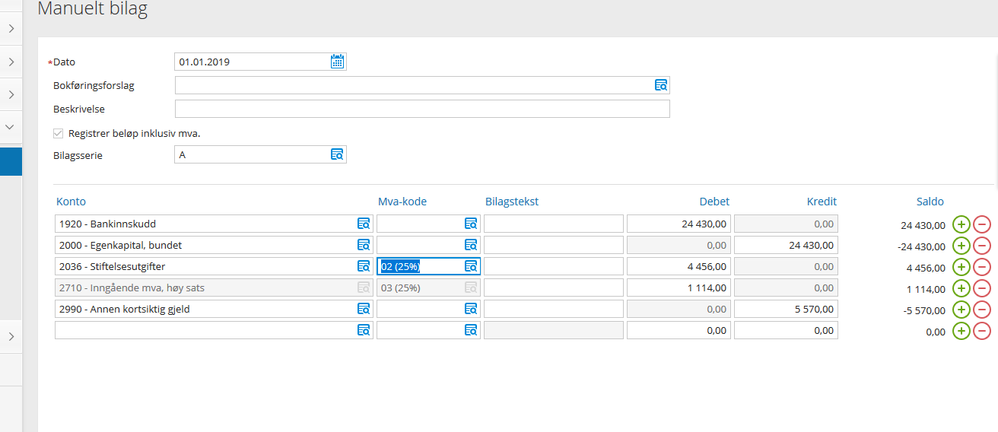Viewport: 998px width, 432px height.
Task: Collapse the sidebar section with down chevron
Action: coord(11,127)
